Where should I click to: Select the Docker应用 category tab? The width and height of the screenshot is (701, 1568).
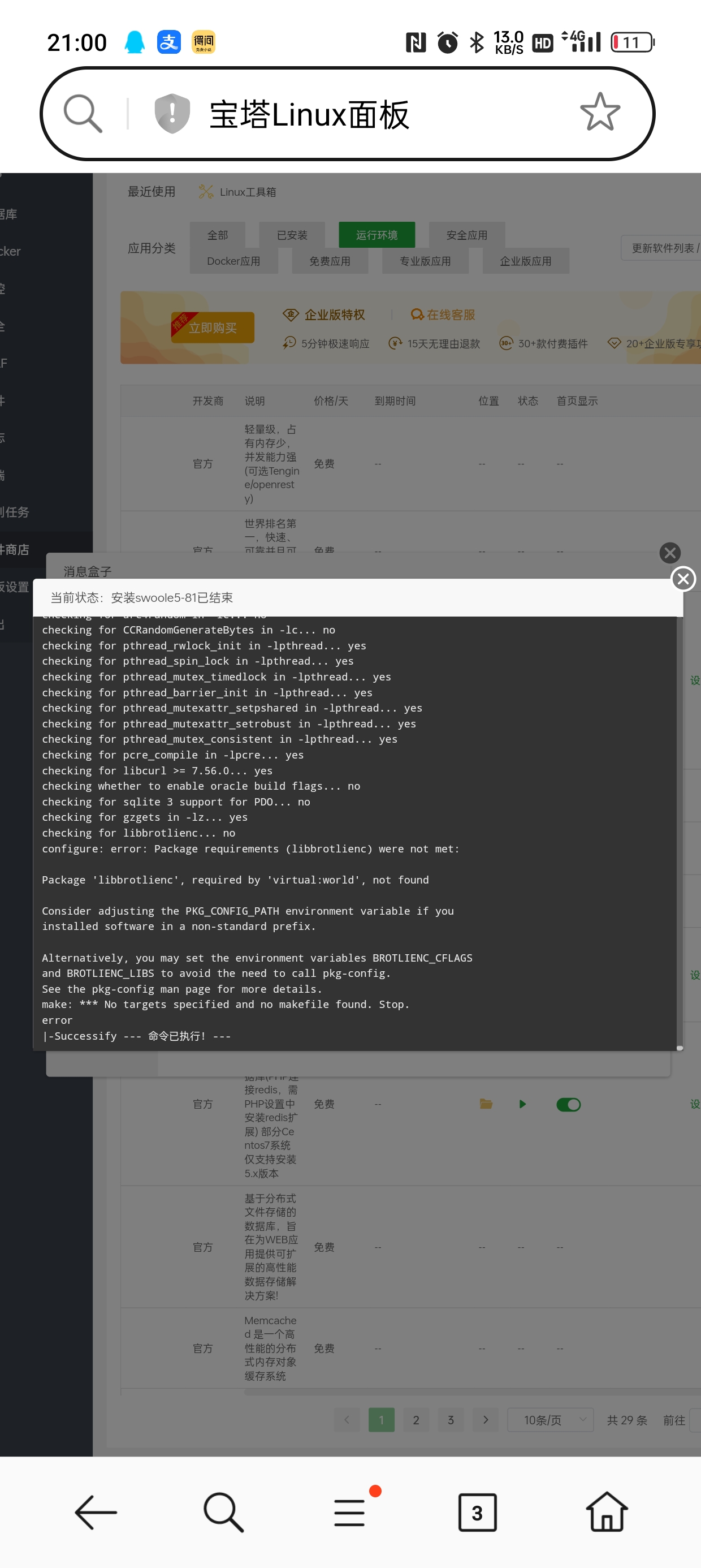point(233,261)
